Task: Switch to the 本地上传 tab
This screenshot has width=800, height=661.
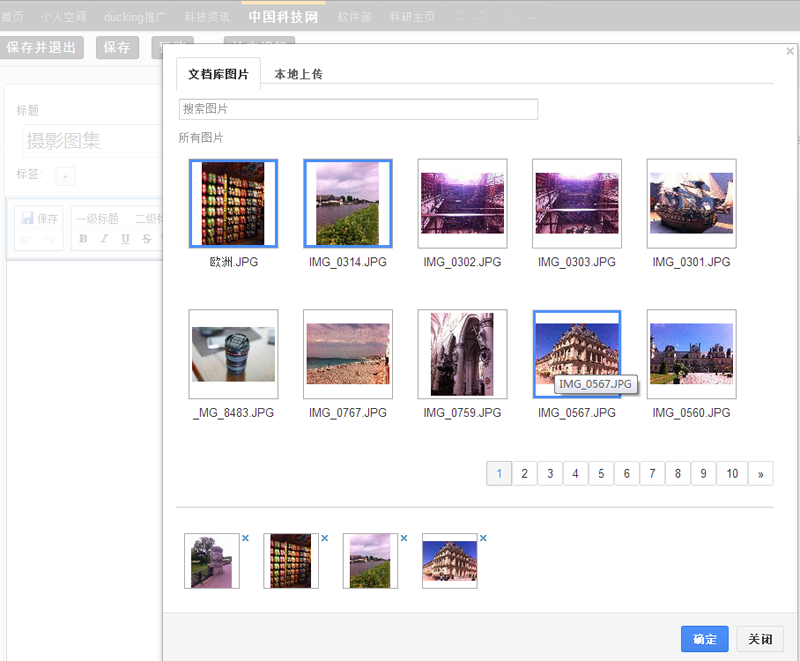Action: 298,74
